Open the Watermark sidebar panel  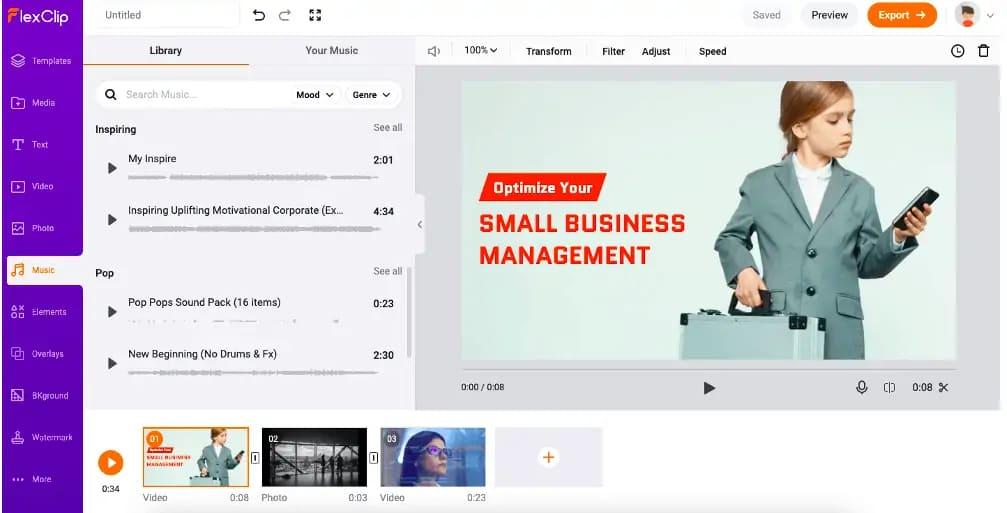(42, 437)
